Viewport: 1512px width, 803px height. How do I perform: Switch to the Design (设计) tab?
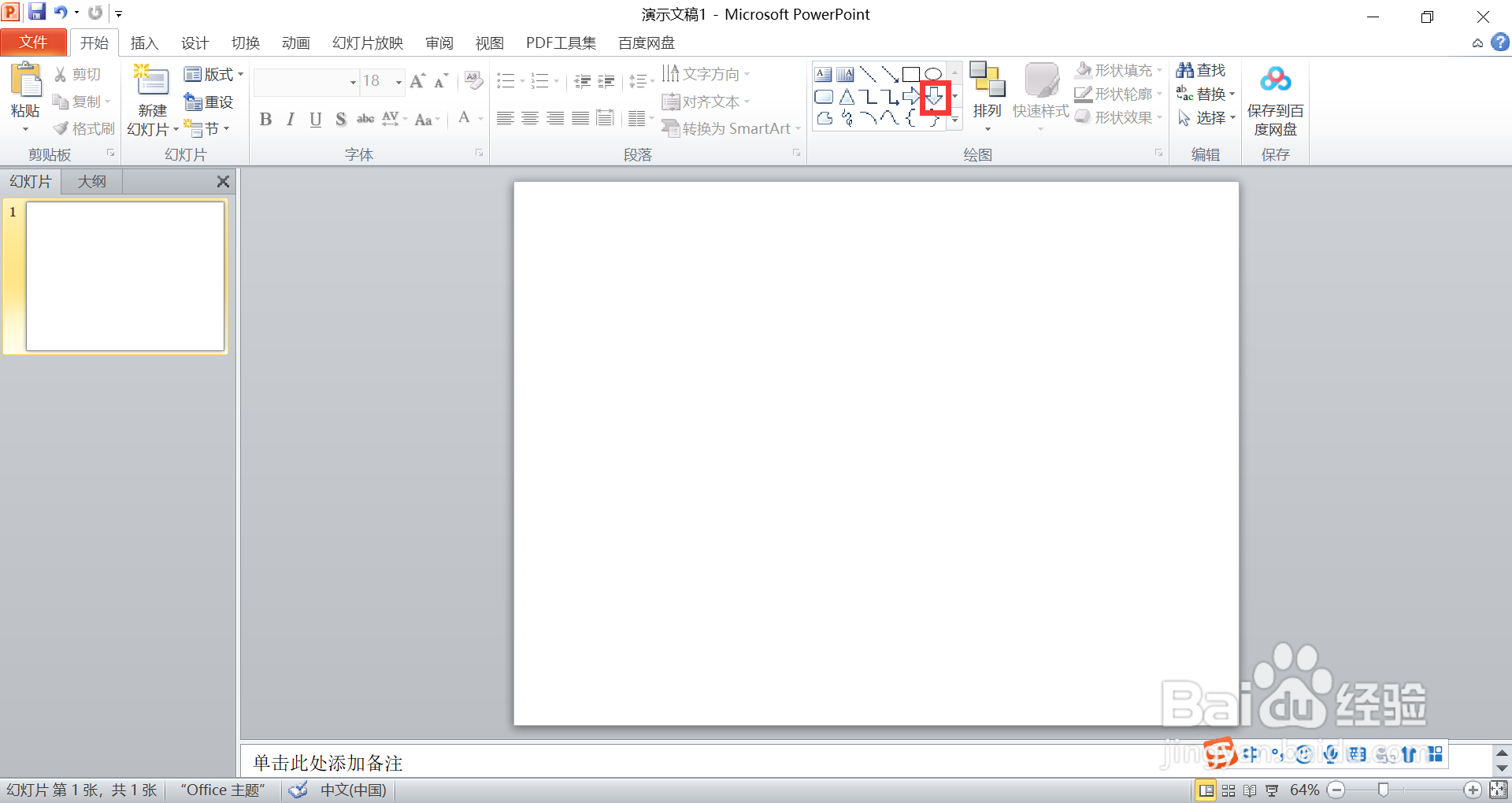195,43
